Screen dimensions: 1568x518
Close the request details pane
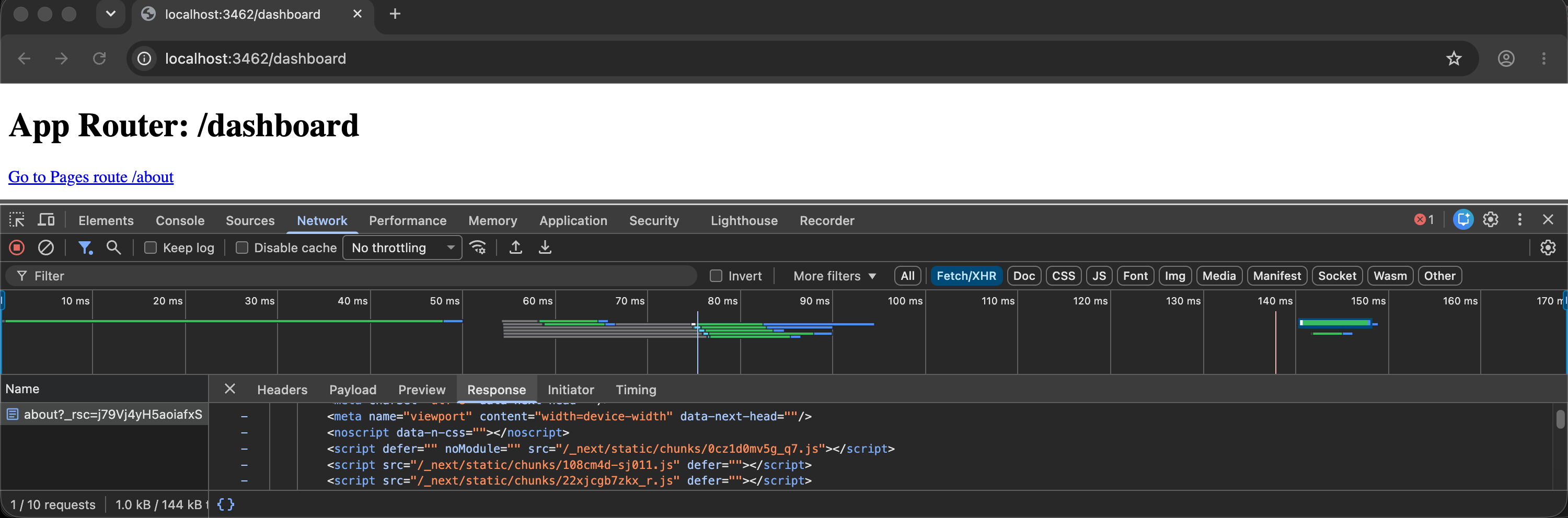(x=229, y=389)
